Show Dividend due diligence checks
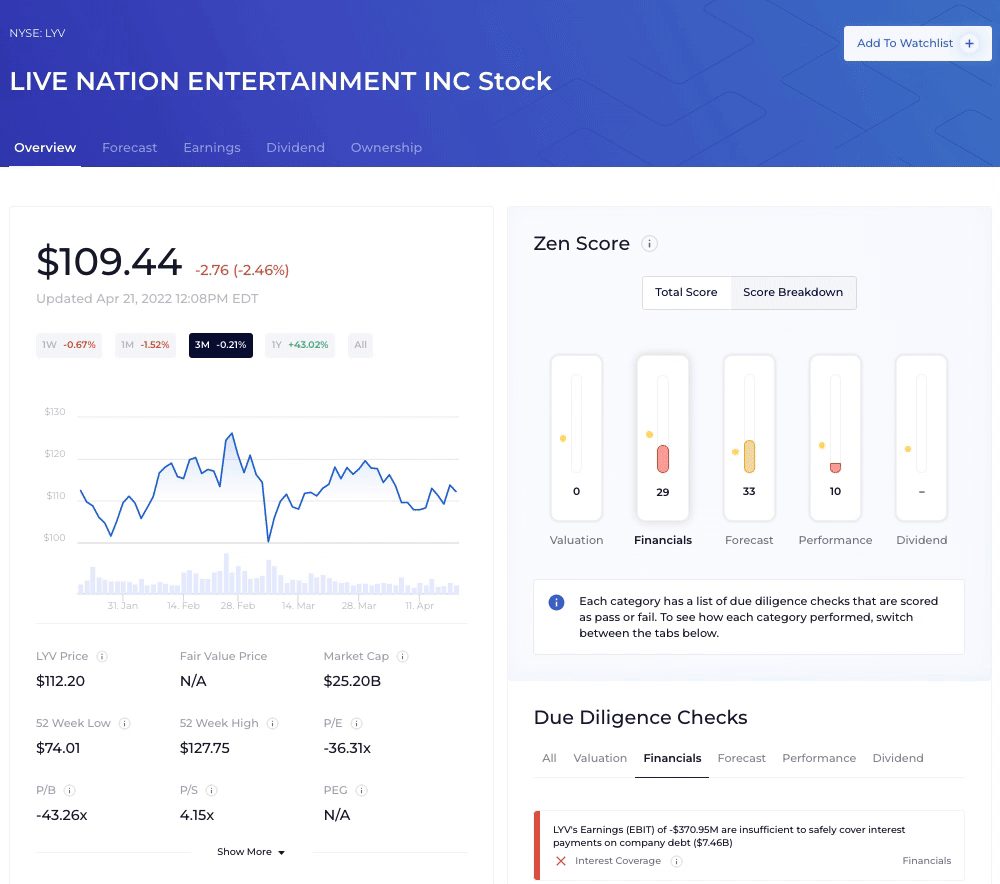 click(898, 758)
